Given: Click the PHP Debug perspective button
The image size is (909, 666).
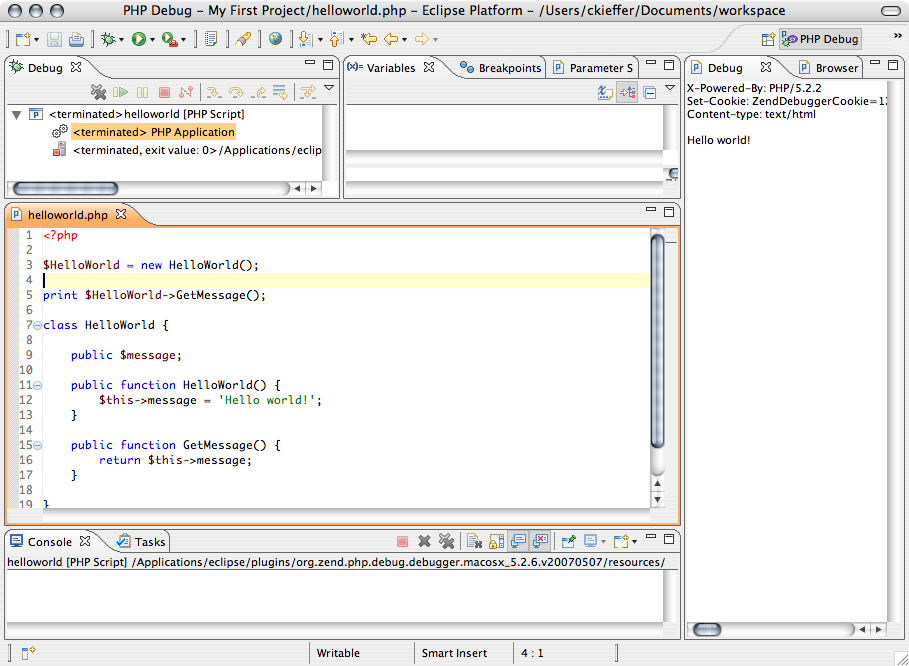Looking at the screenshot, I should point(820,39).
